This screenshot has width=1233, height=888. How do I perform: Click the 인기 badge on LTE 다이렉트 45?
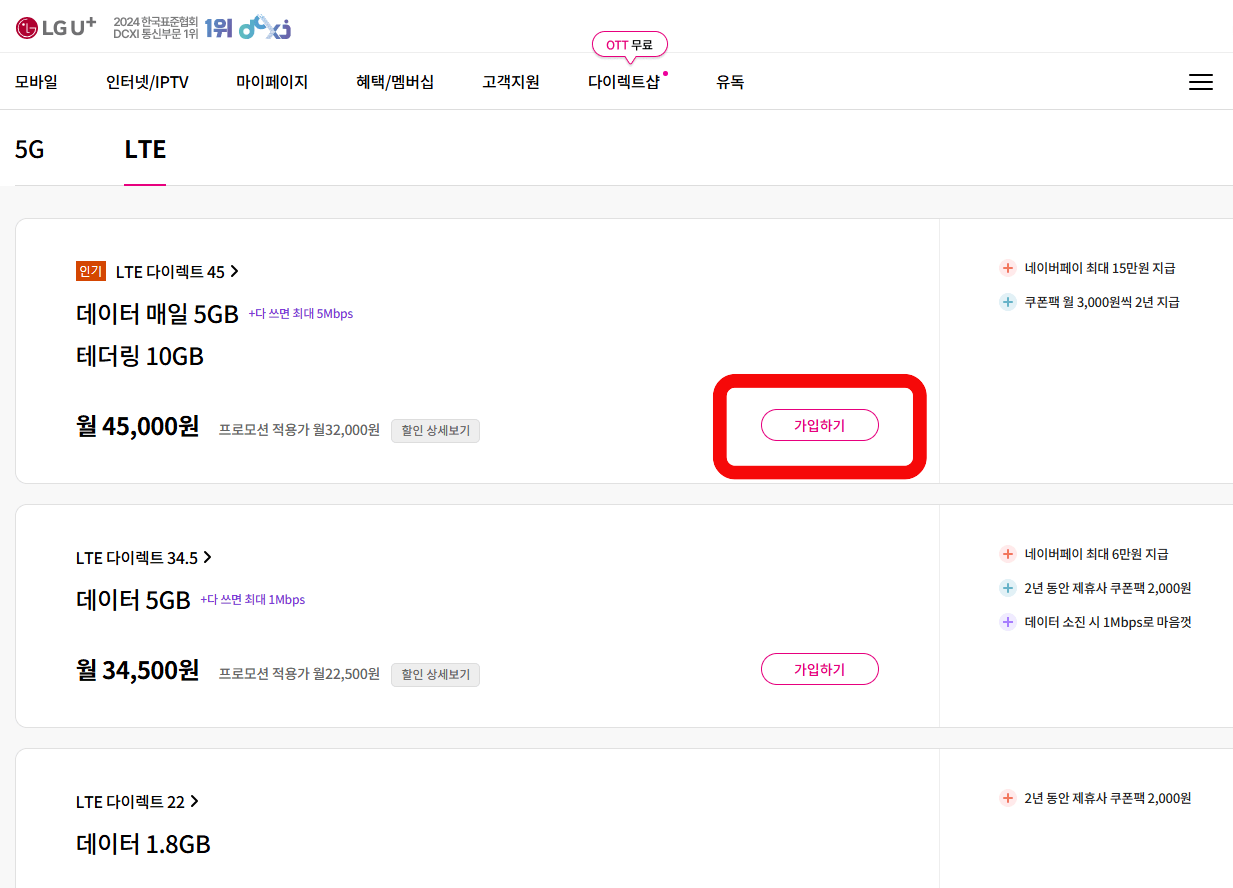90,271
